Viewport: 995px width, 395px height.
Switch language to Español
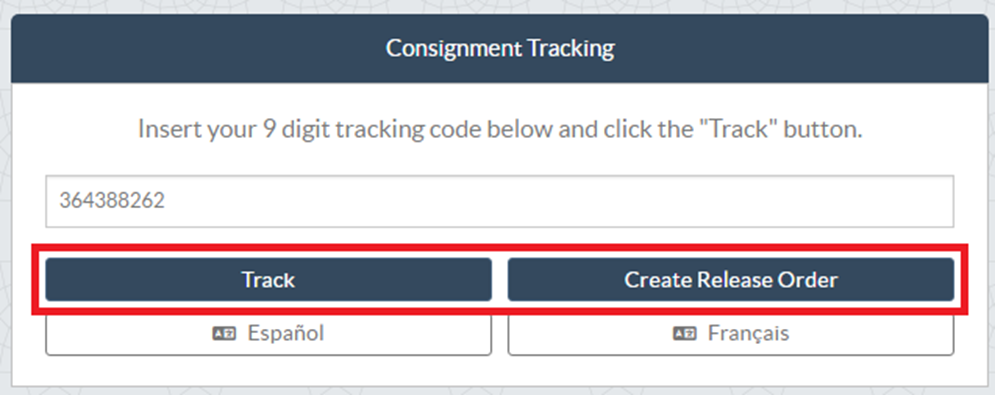tap(268, 334)
